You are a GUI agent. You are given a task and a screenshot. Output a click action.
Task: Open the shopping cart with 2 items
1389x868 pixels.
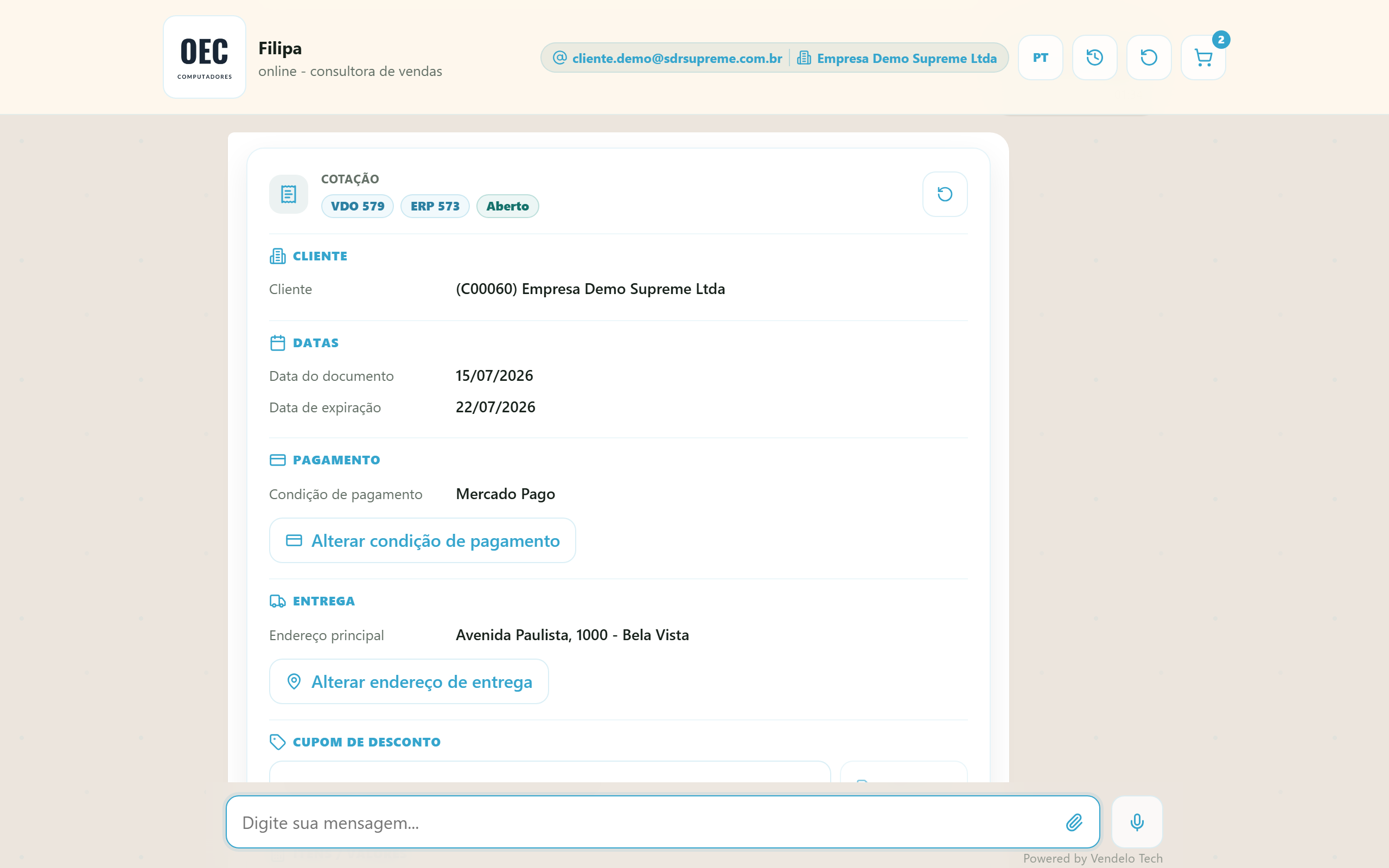(1203, 58)
